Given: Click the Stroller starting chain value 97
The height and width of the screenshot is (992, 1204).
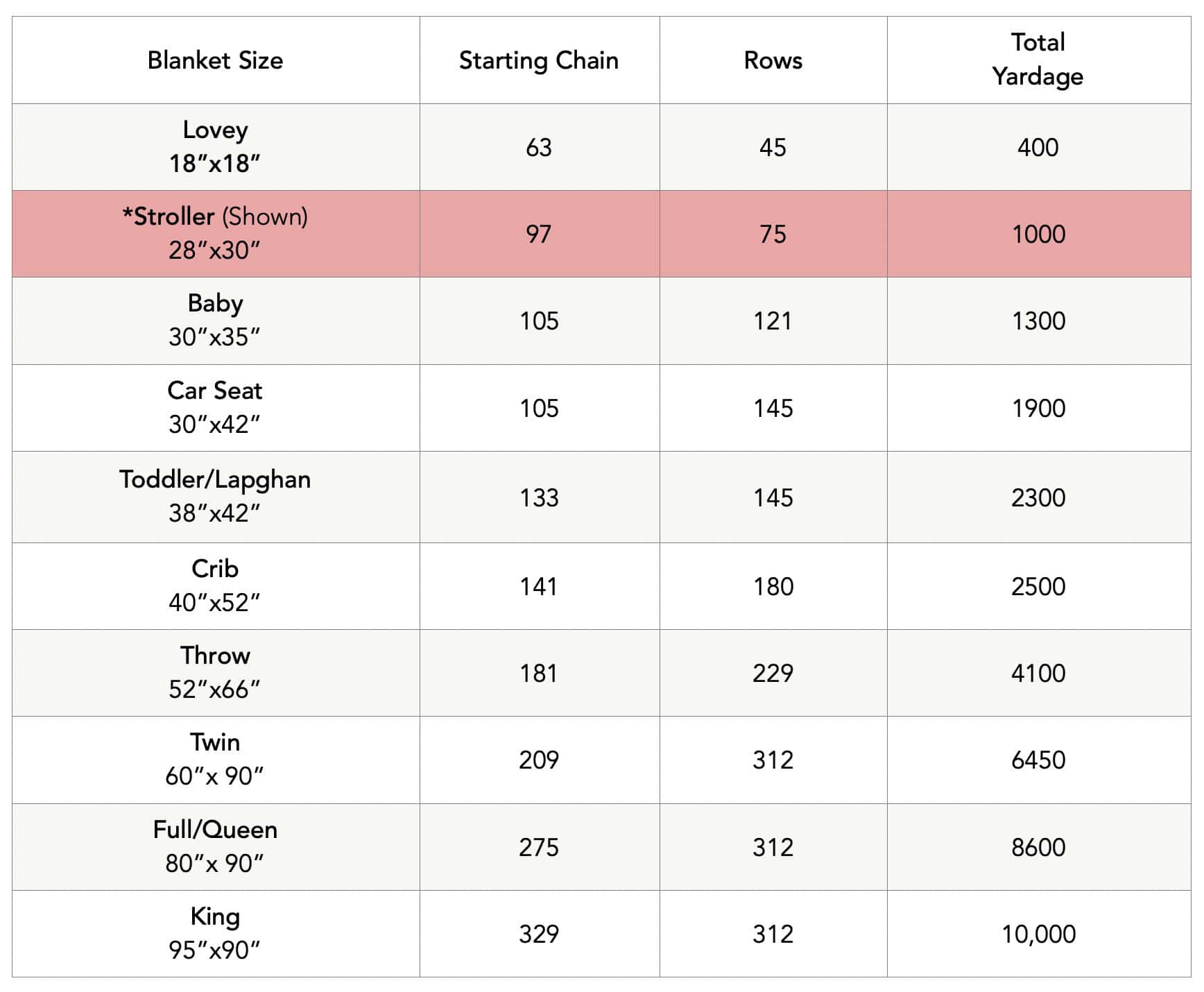Looking at the screenshot, I should click(x=539, y=234).
